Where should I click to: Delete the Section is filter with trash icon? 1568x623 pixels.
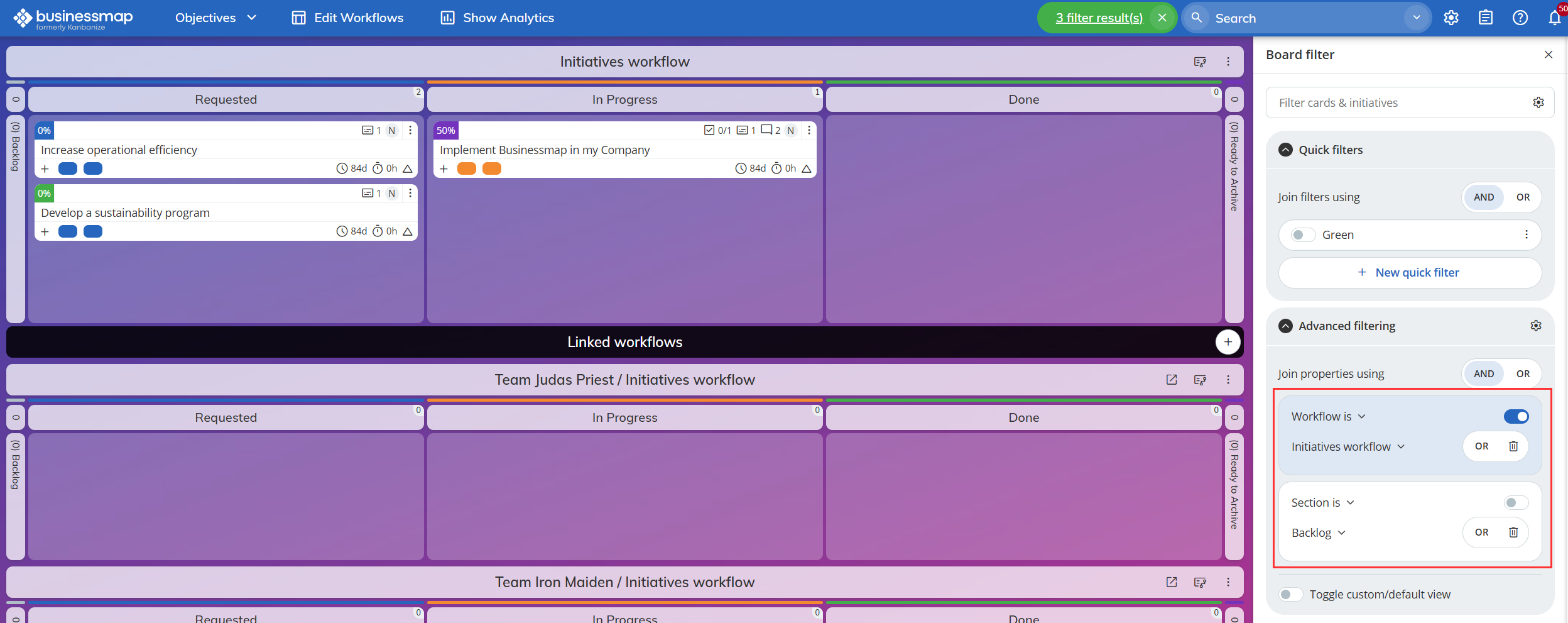tap(1513, 532)
